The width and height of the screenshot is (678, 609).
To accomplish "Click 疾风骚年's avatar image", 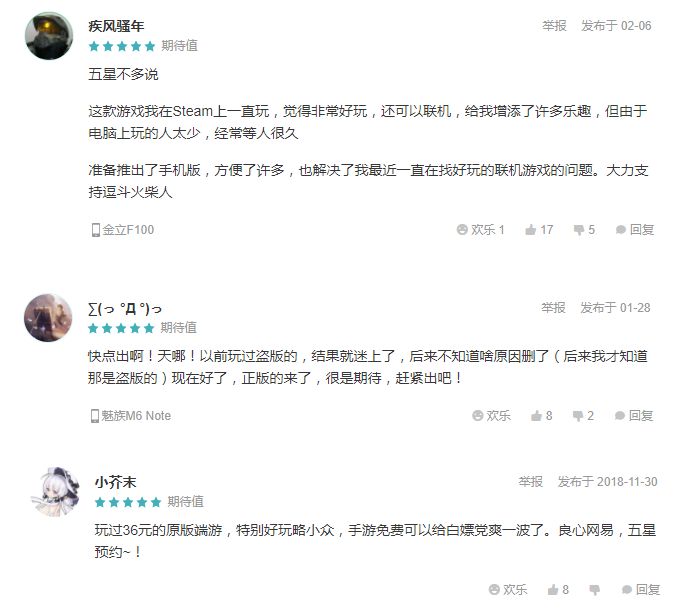I will point(48,35).
